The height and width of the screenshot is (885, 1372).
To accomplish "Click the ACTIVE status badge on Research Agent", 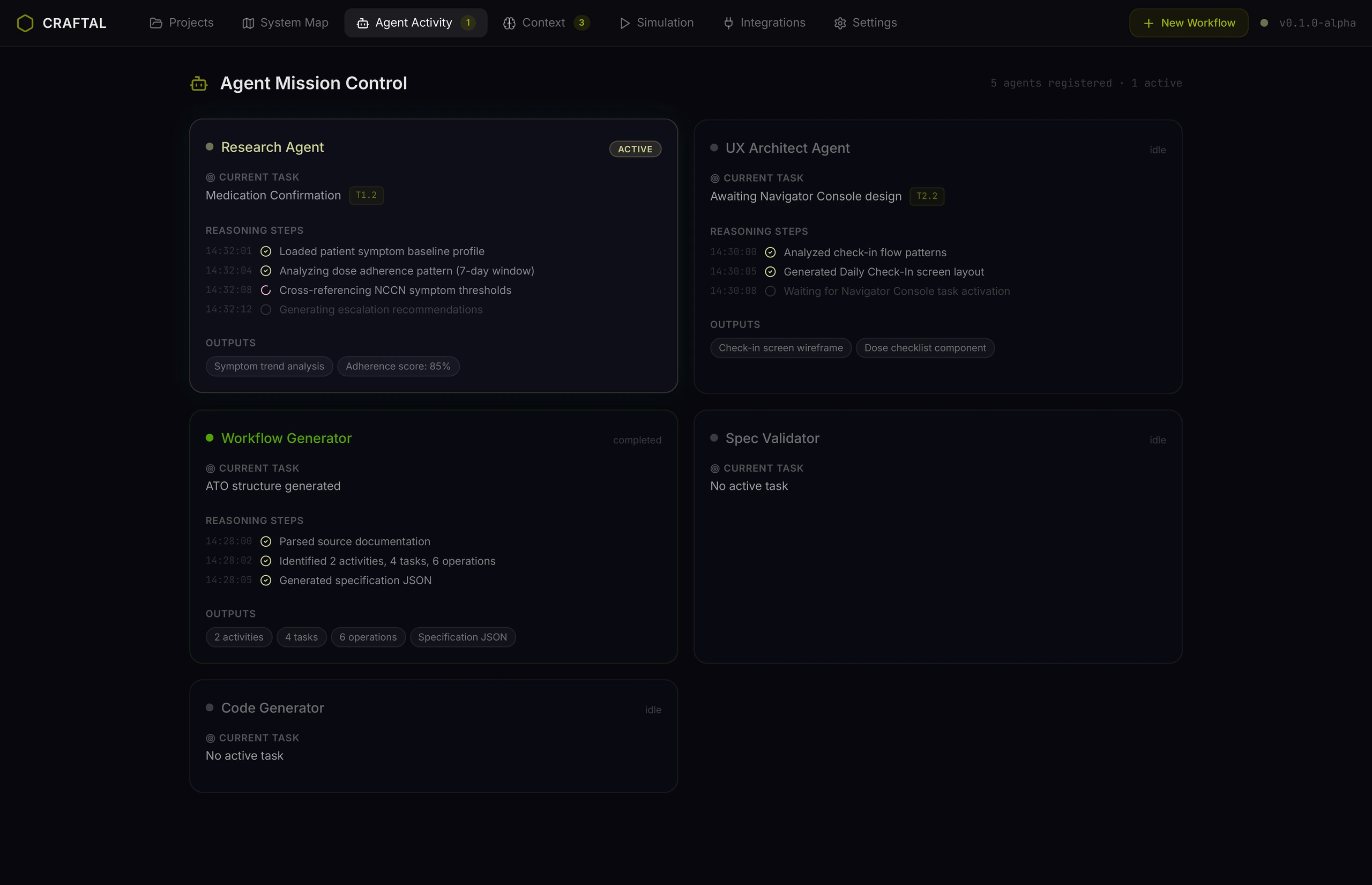I will [x=635, y=149].
